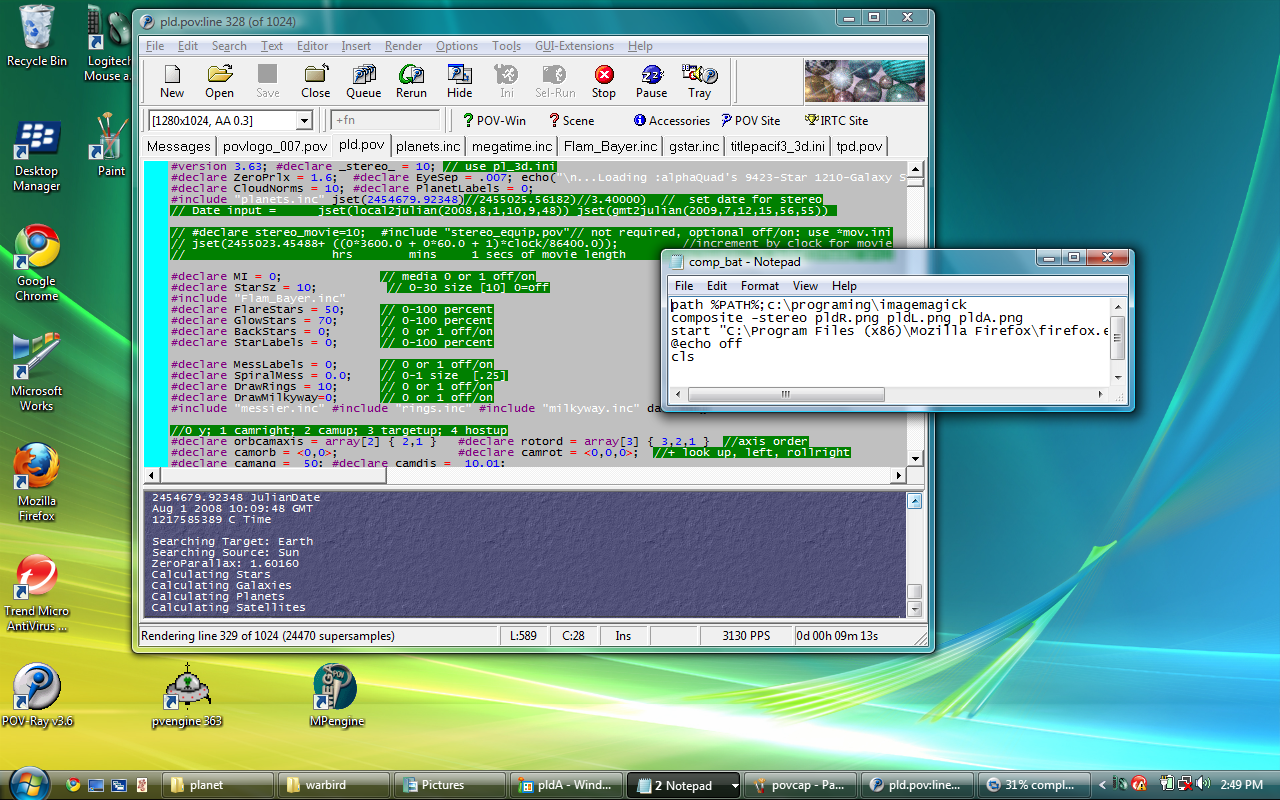The height and width of the screenshot is (800, 1280).
Task: Open the Format menu in Notepad
Action: 759,286
